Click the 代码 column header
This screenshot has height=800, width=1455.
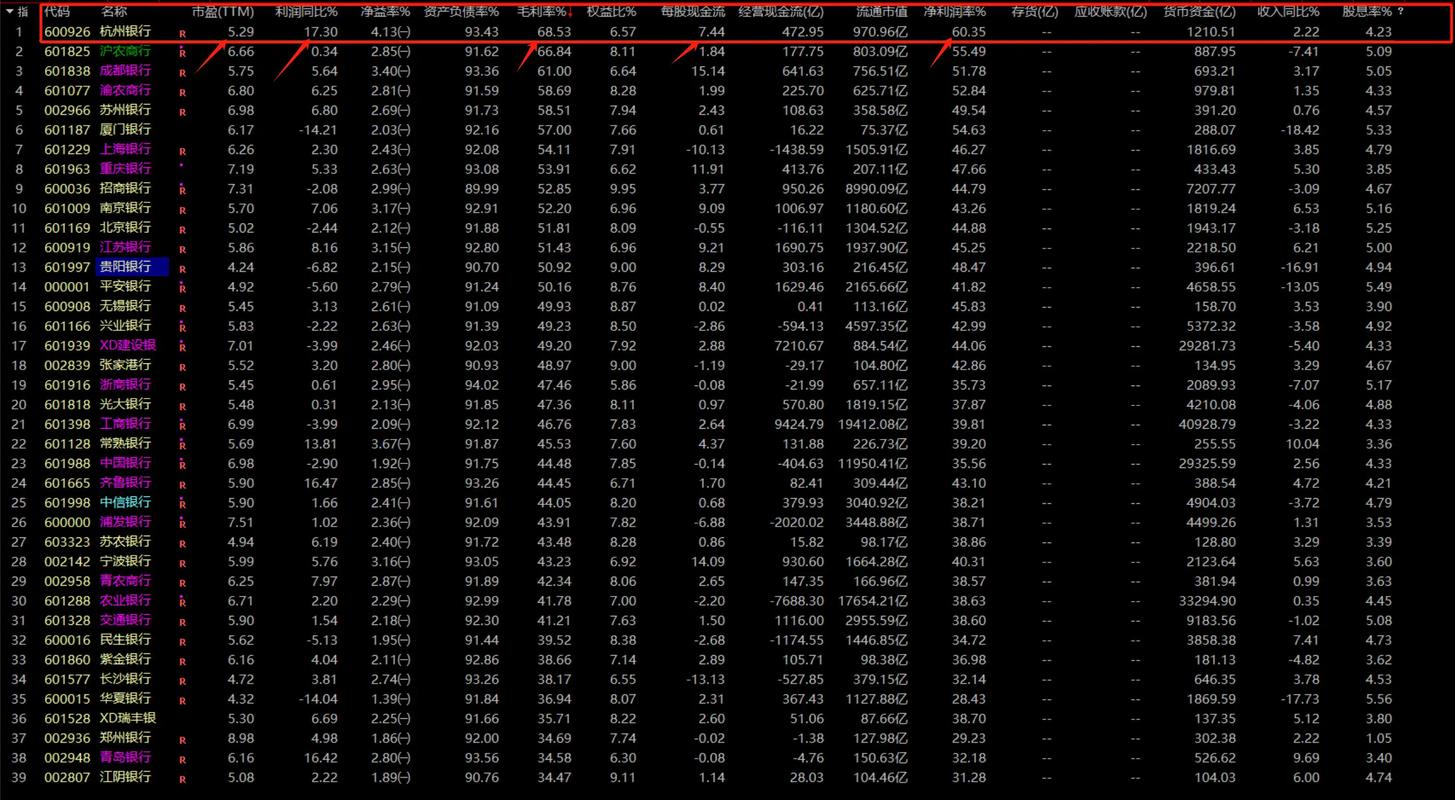click(x=57, y=12)
